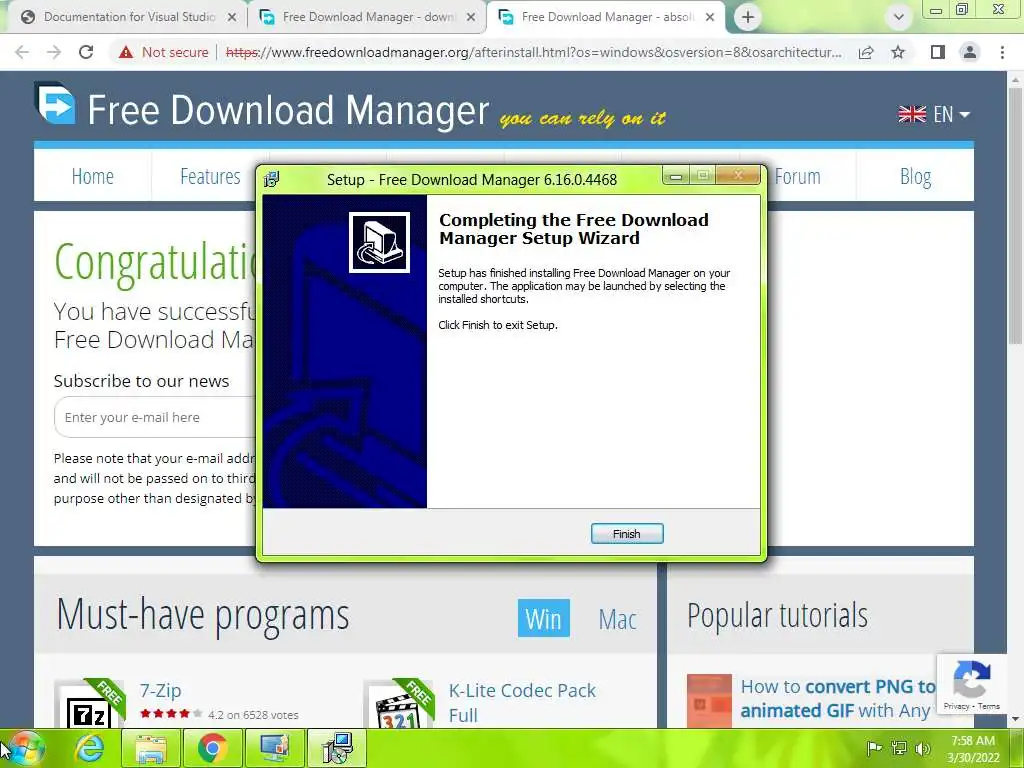The image size is (1024, 768).
Task: Open Google Chrome taskbar icon
Action: (x=212, y=748)
